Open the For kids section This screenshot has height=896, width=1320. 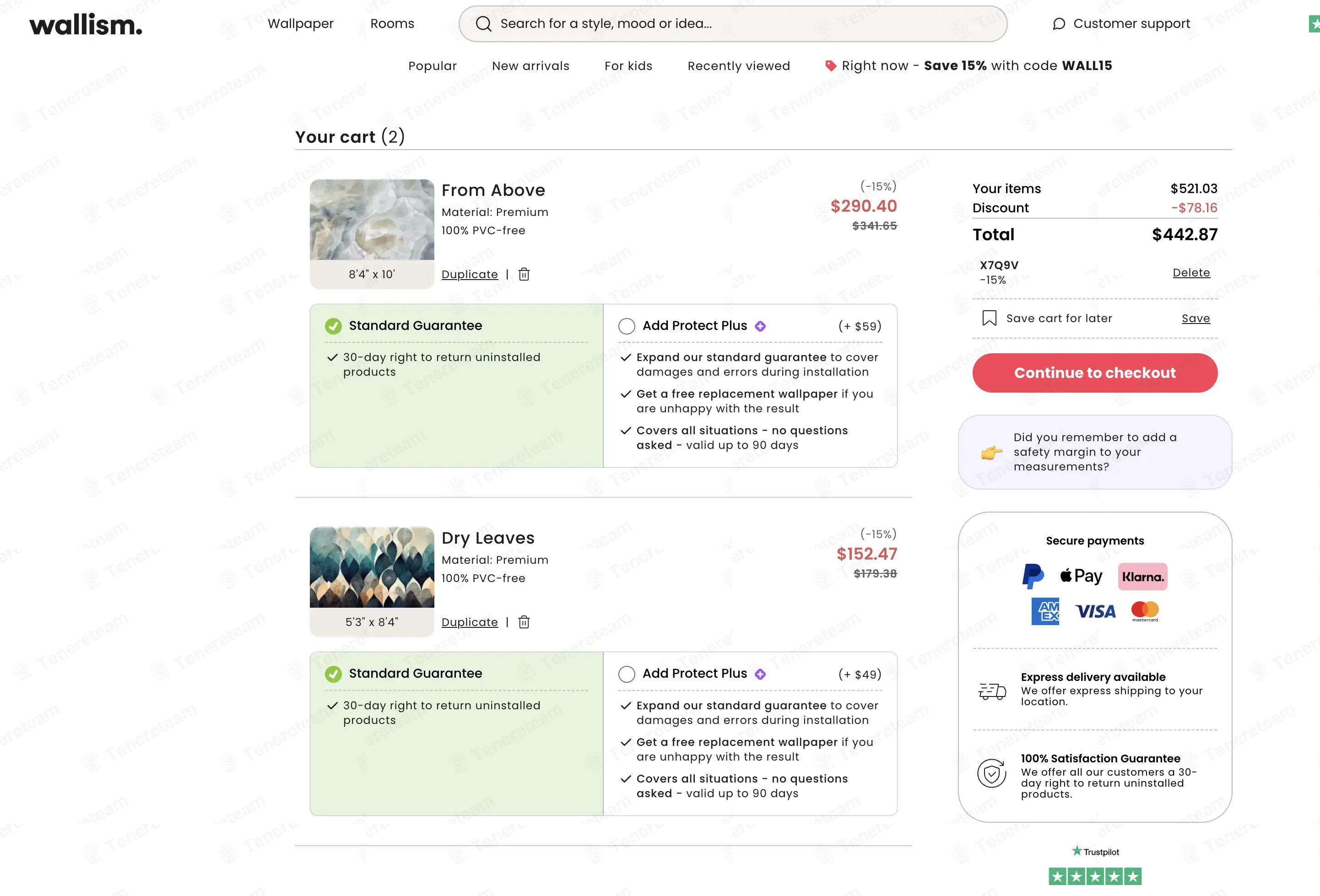(628, 66)
